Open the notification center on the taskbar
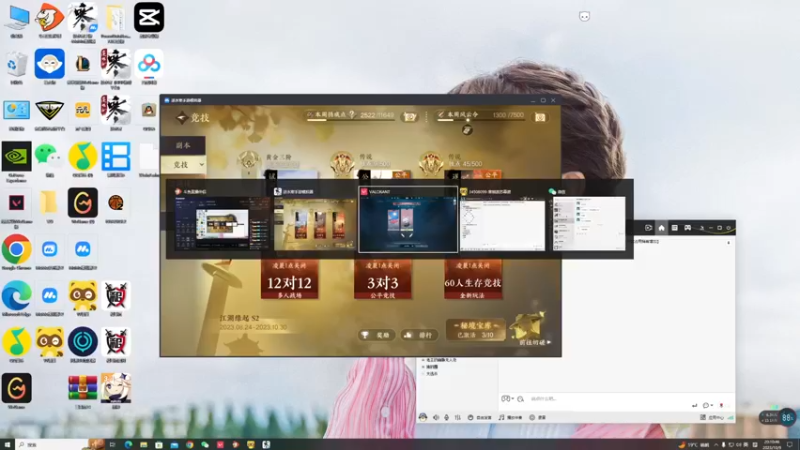Viewport: 800px width, 450px height. point(790,445)
